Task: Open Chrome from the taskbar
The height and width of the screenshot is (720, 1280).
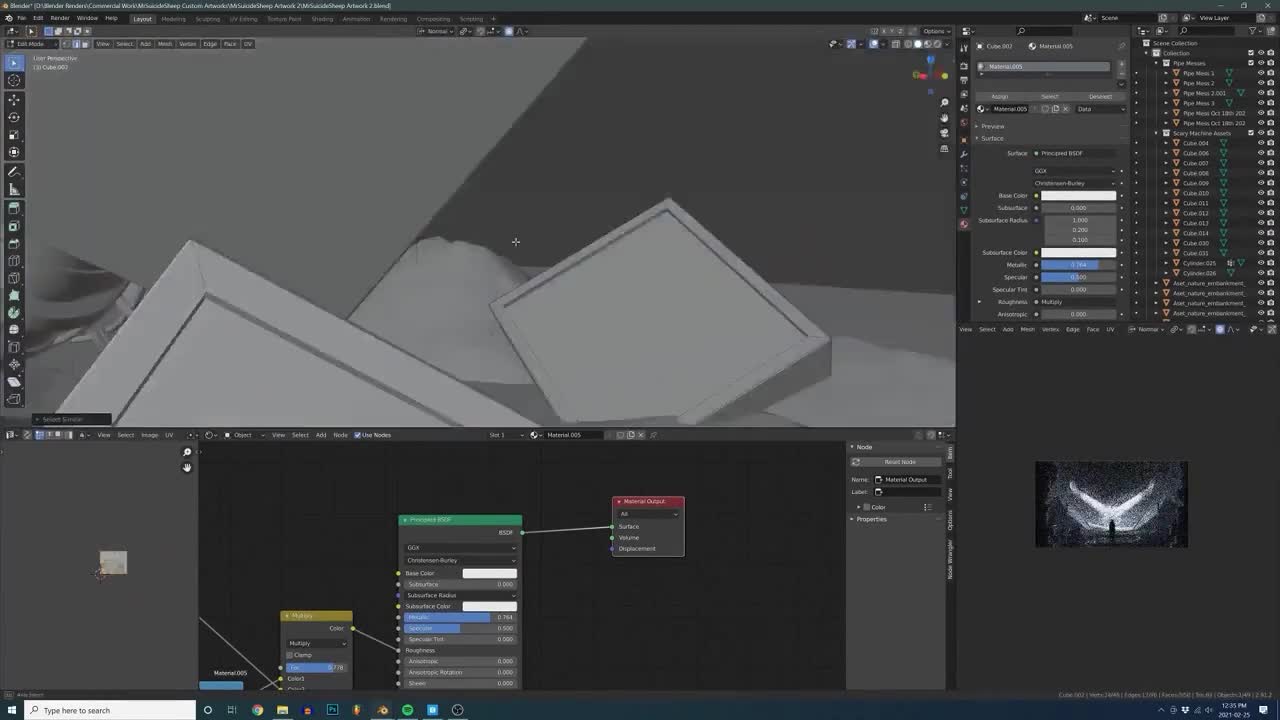Action: [x=257, y=710]
